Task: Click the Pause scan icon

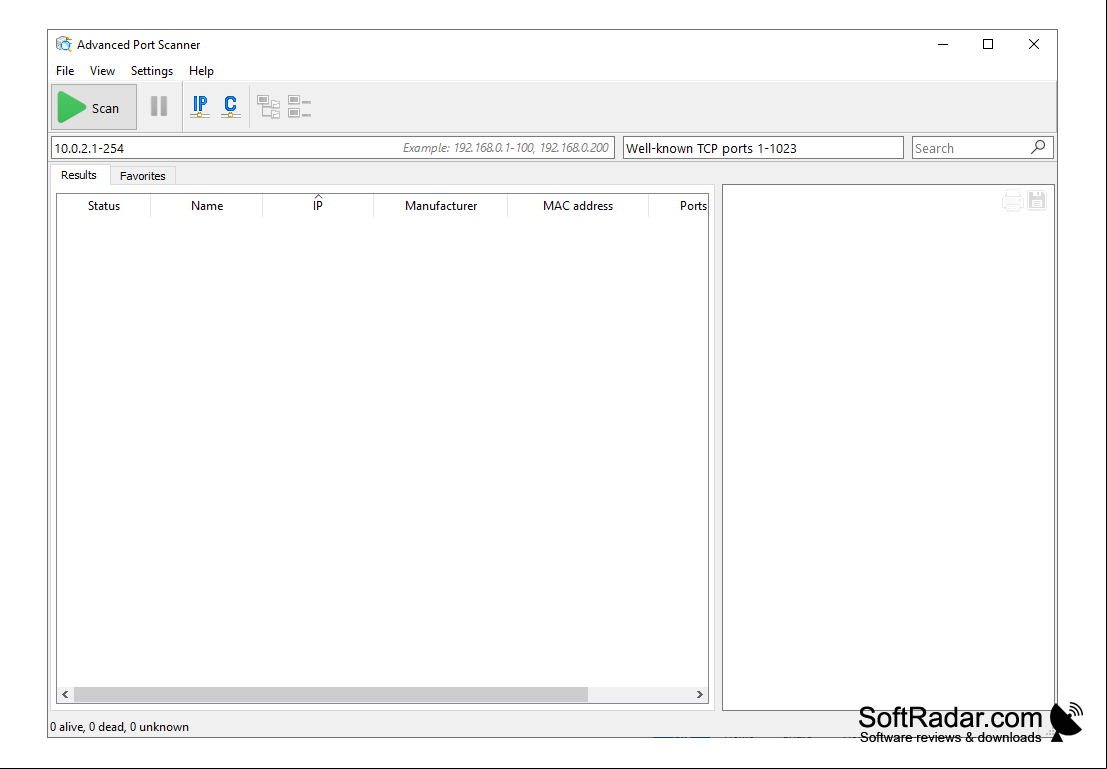Action: point(159,107)
